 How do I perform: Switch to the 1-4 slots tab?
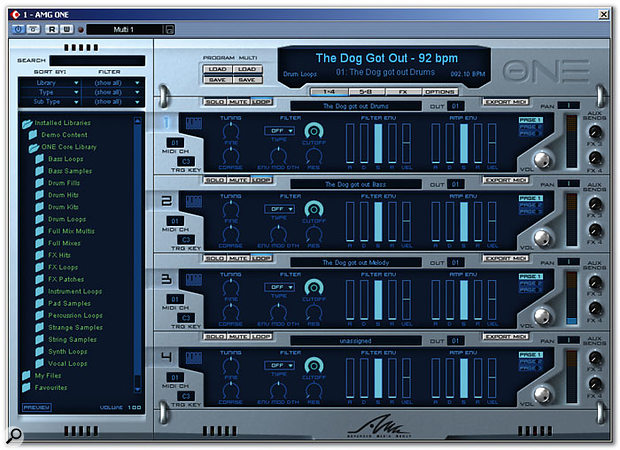[x=329, y=92]
